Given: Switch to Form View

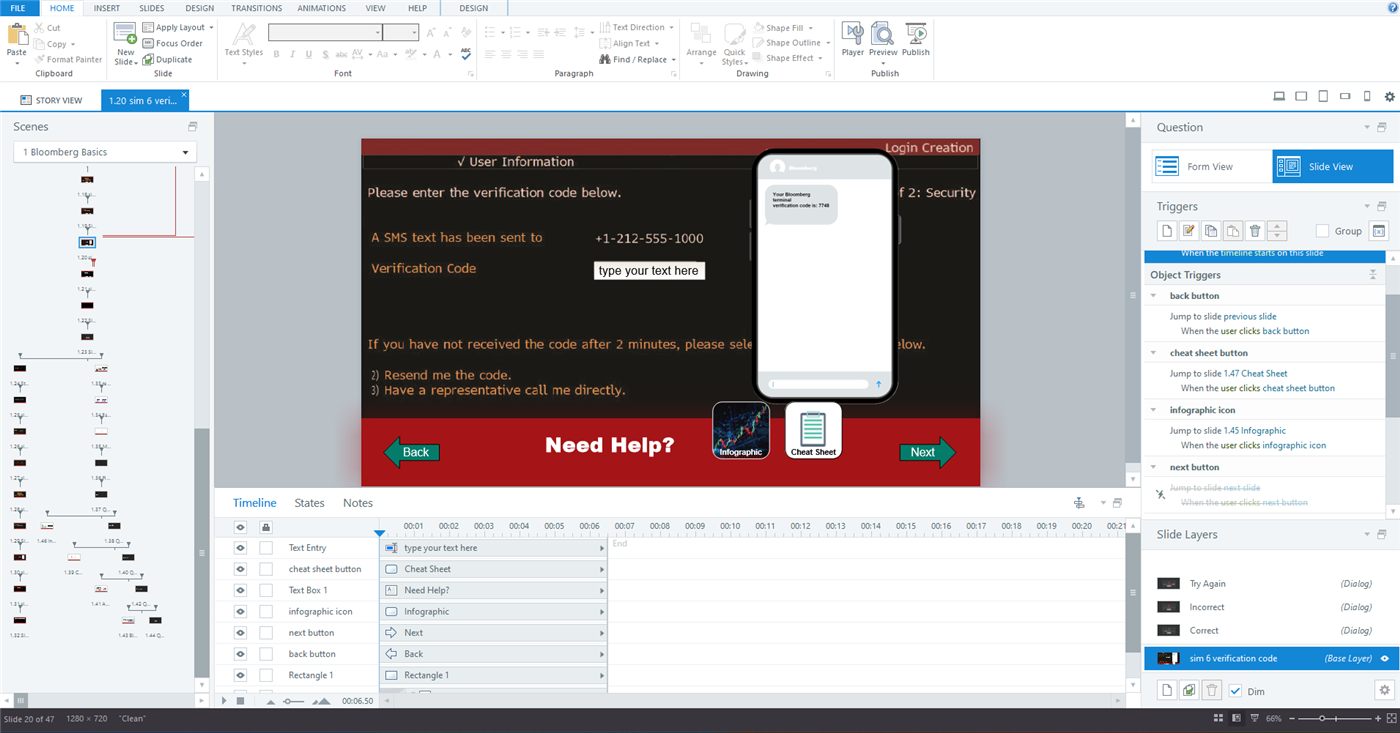Looking at the screenshot, I should (x=1211, y=167).
